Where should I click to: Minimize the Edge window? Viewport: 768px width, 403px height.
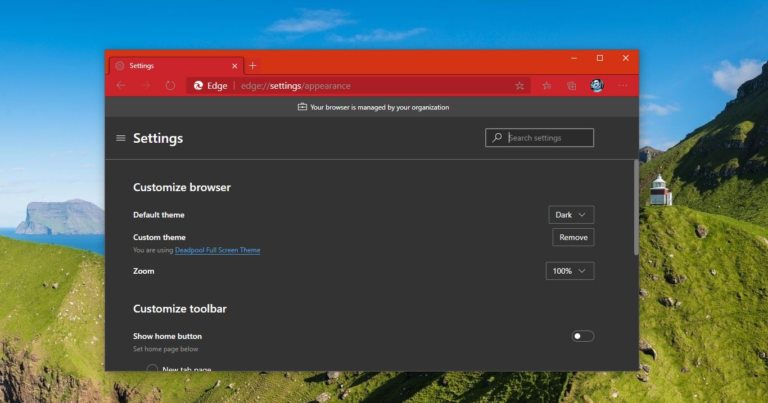574,58
